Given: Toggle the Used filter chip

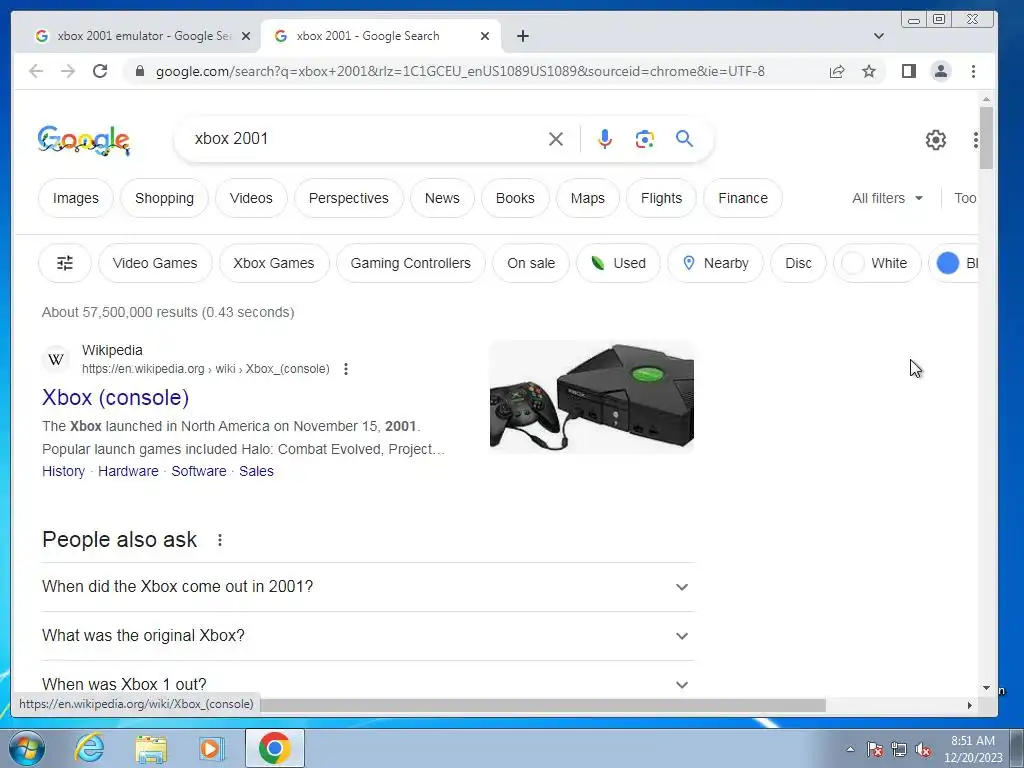Looking at the screenshot, I should 618,263.
